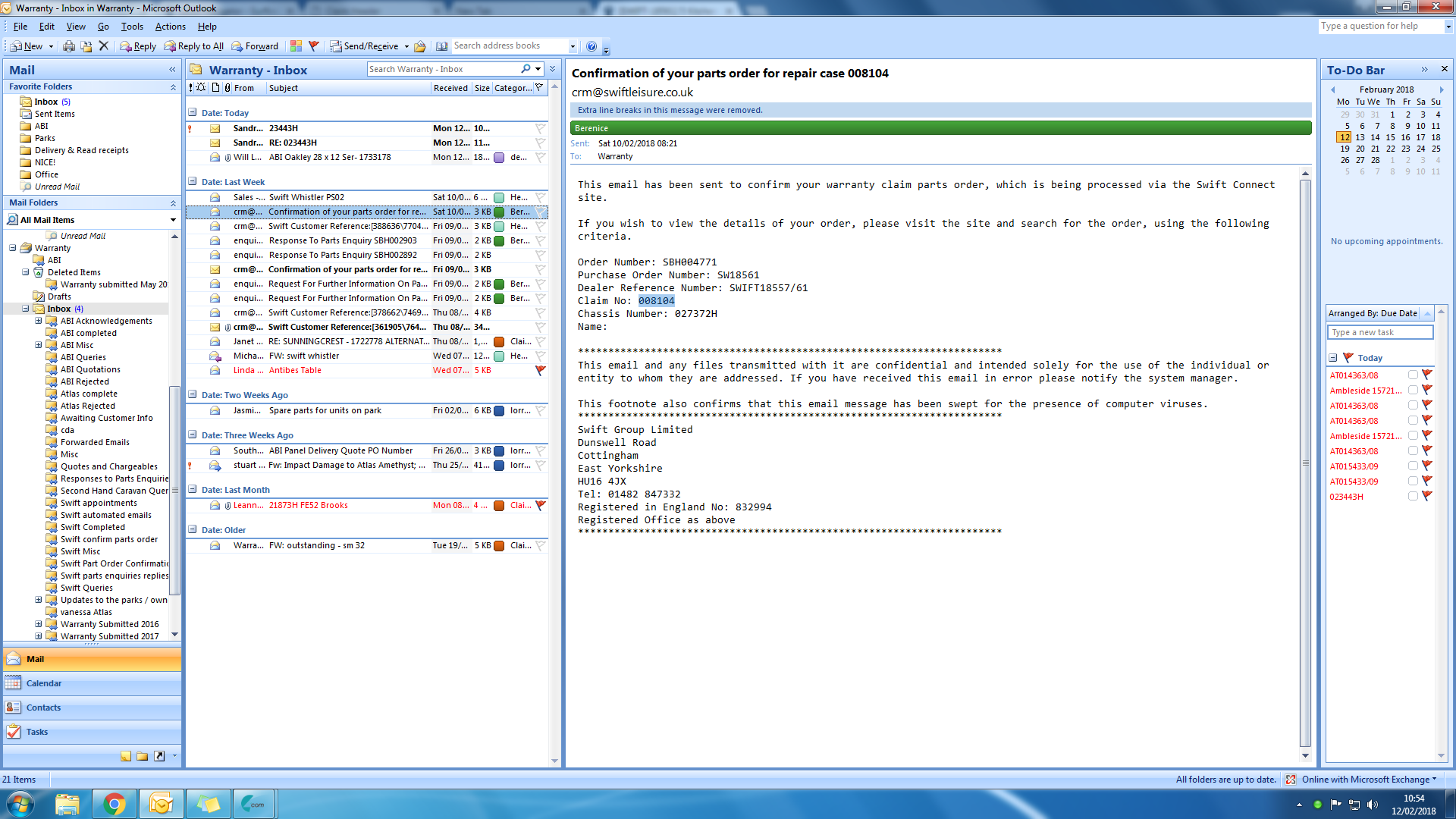Expand the ABI Acknowledgements folder
The image size is (1456, 819).
[x=39, y=321]
